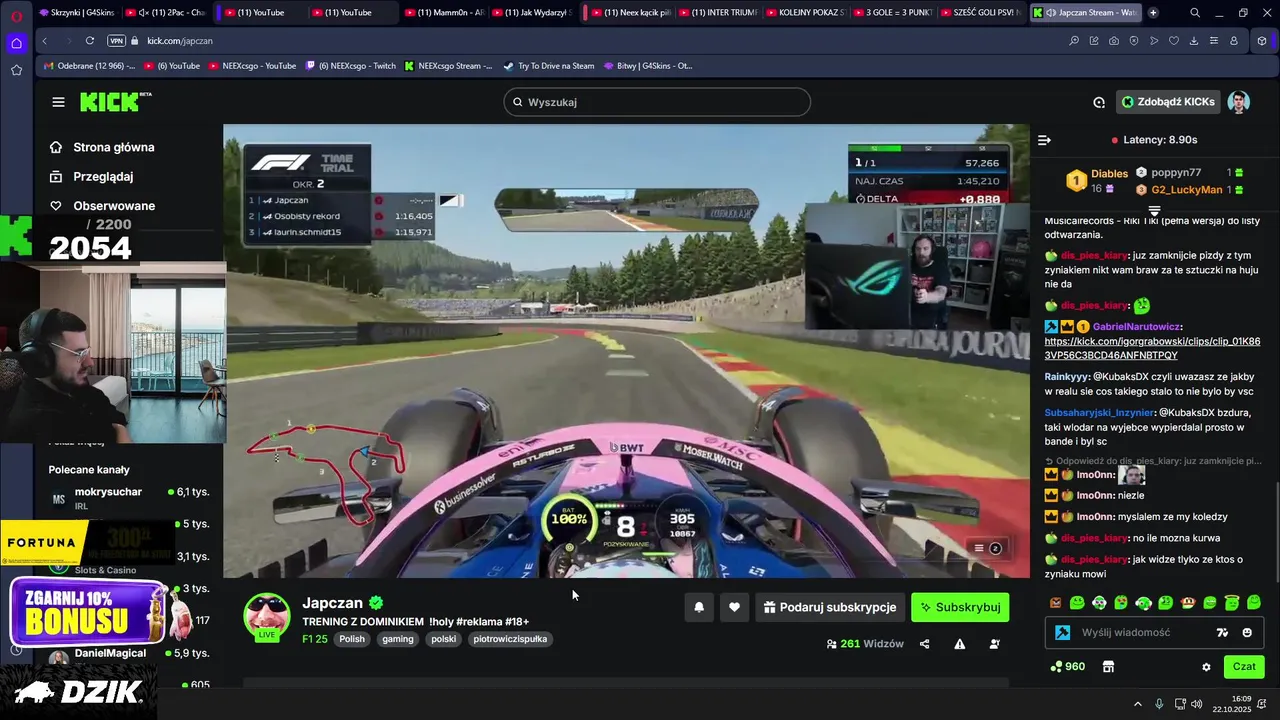Open Japczan's channel avatar

(267, 616)
